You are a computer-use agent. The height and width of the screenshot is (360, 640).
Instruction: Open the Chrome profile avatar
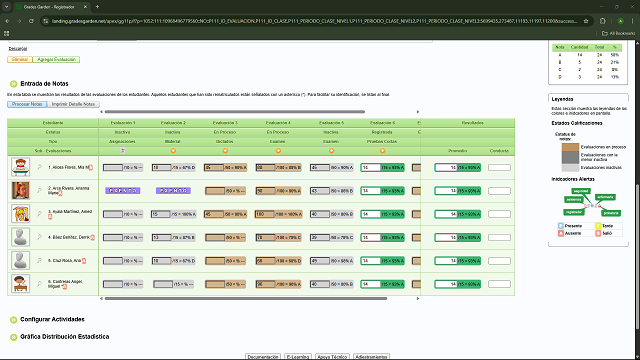click(620, 21)
